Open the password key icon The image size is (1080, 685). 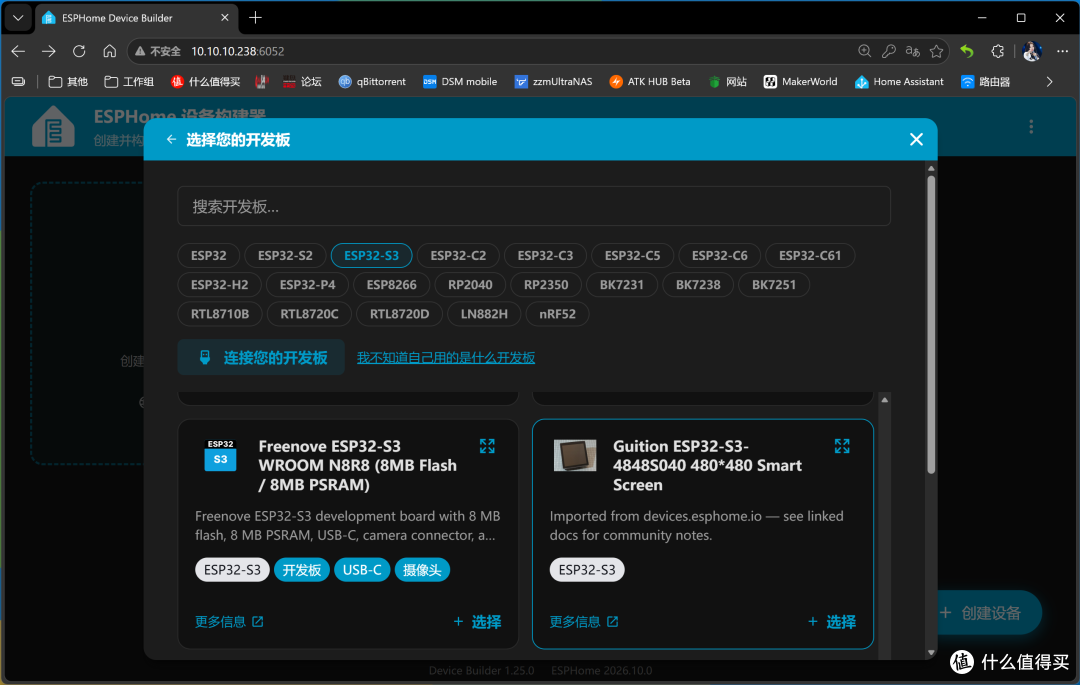click(889, 51)
